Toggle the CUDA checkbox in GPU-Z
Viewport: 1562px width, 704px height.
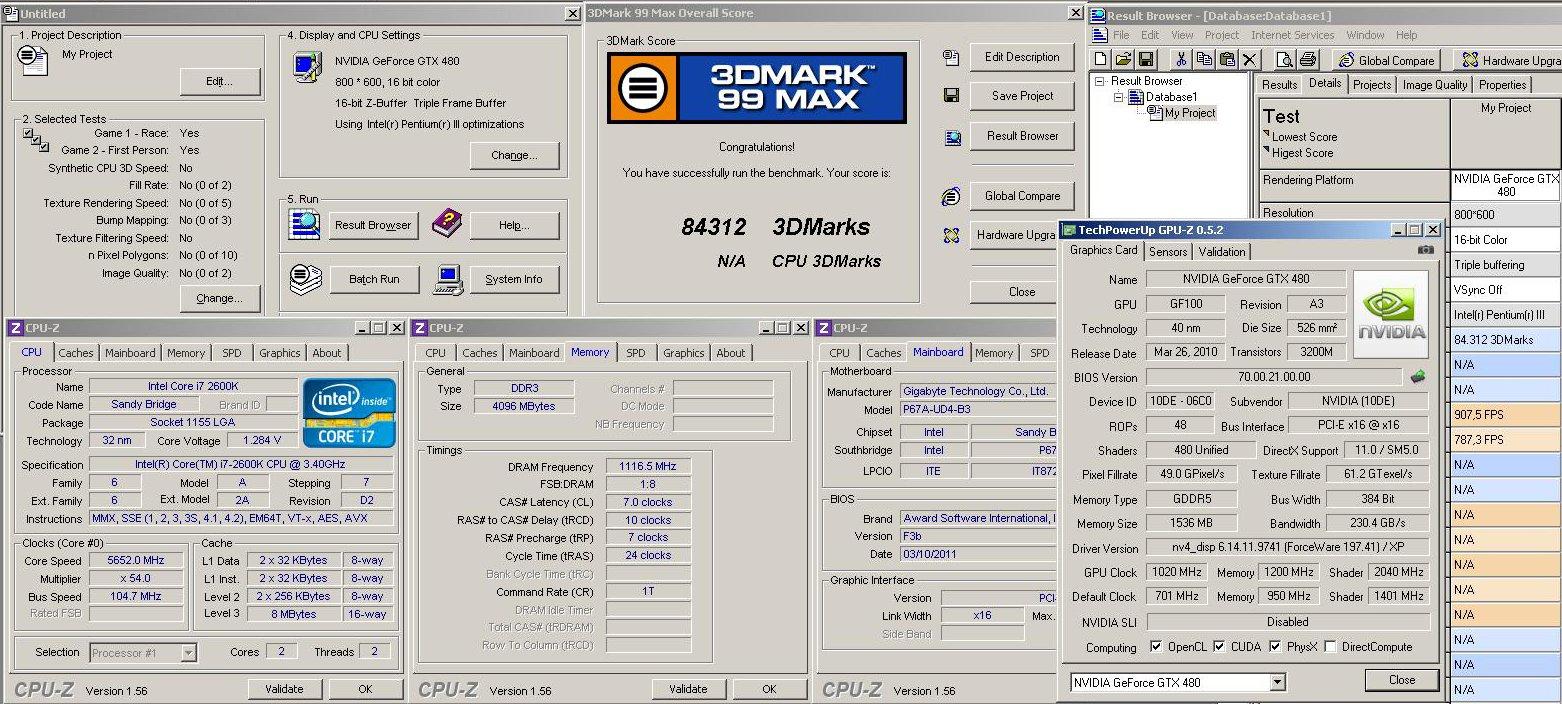tap(1219, 647)
